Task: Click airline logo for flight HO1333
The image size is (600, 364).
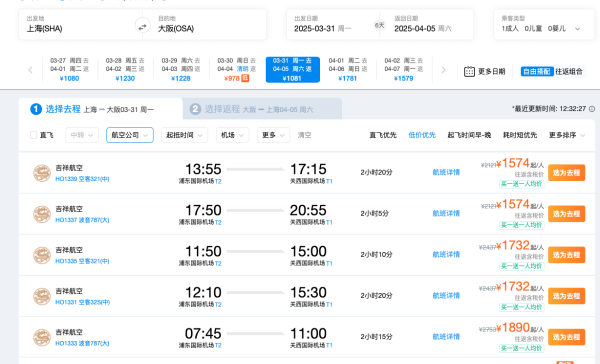Action: [x=42, y=337]
